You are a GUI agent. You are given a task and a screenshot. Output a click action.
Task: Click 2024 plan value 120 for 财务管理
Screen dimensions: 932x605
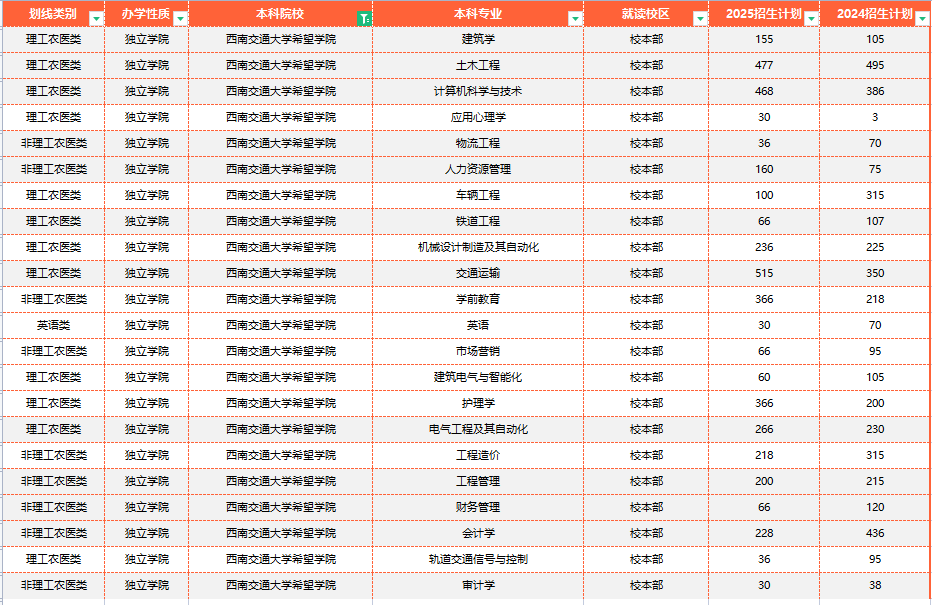[x=875, y=508]
